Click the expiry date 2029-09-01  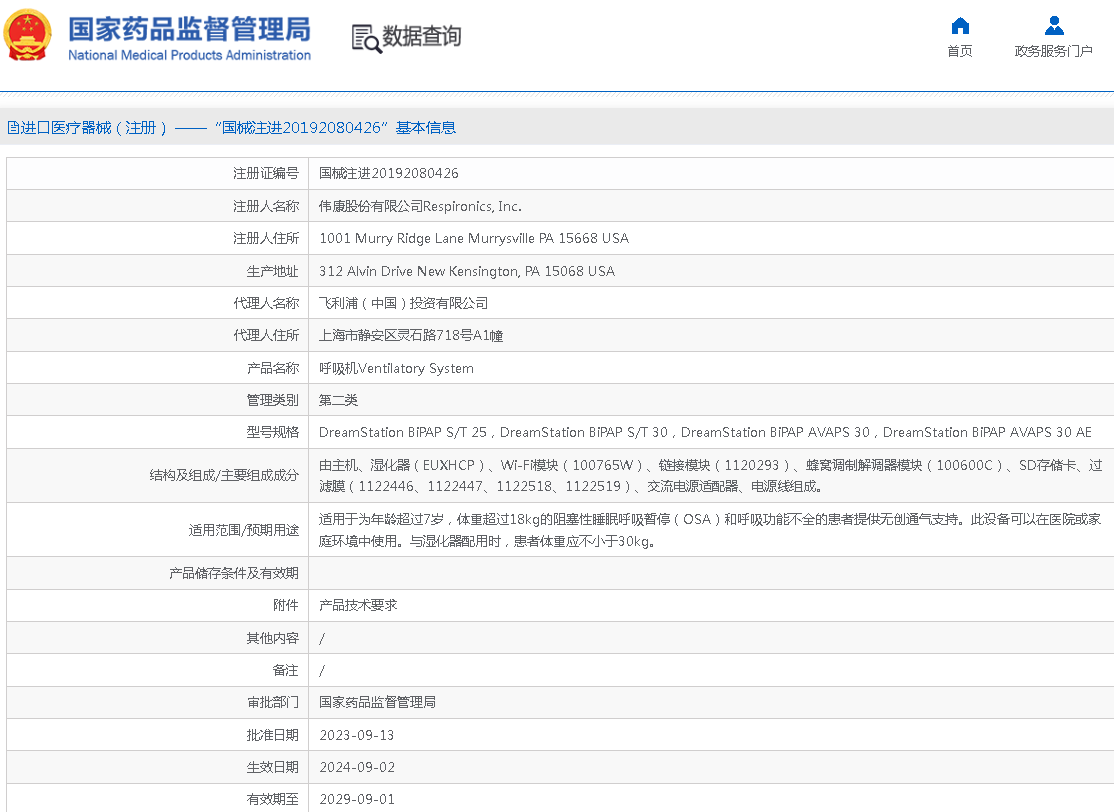tap(357, 799)
